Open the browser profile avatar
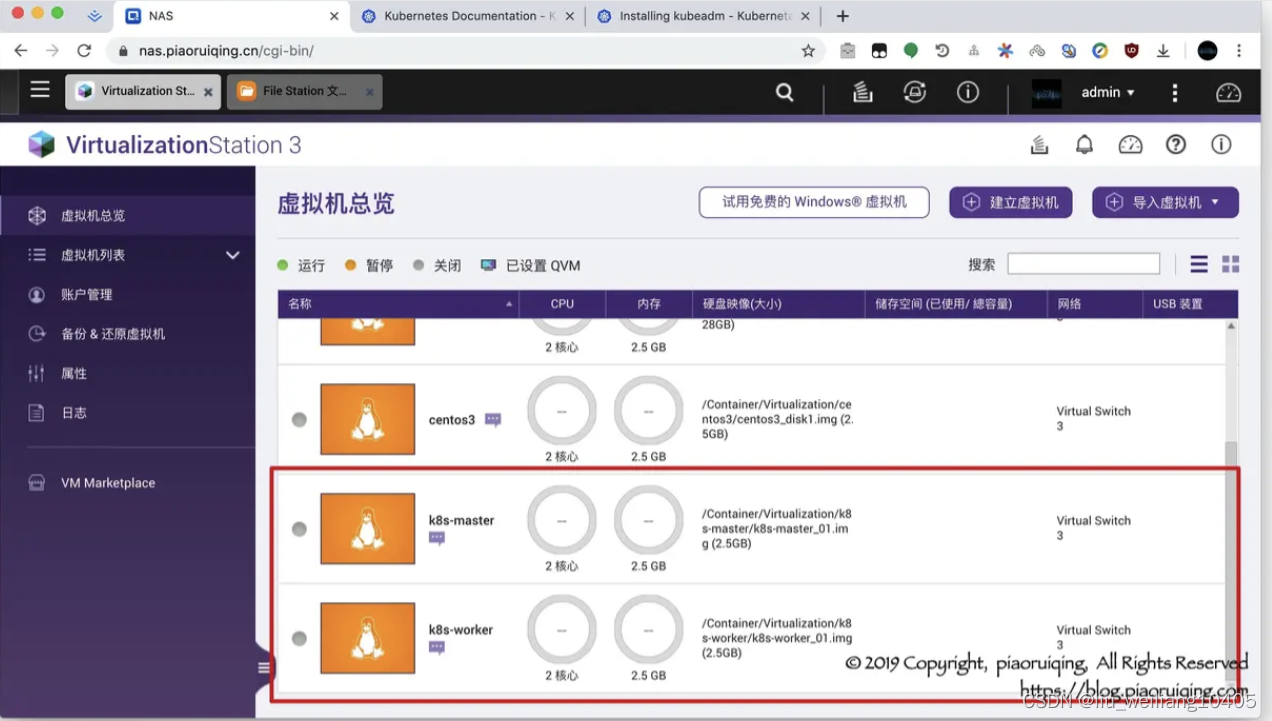Image resolution: width=1272 pixels, height=721 pixels. pos(1208,50)
